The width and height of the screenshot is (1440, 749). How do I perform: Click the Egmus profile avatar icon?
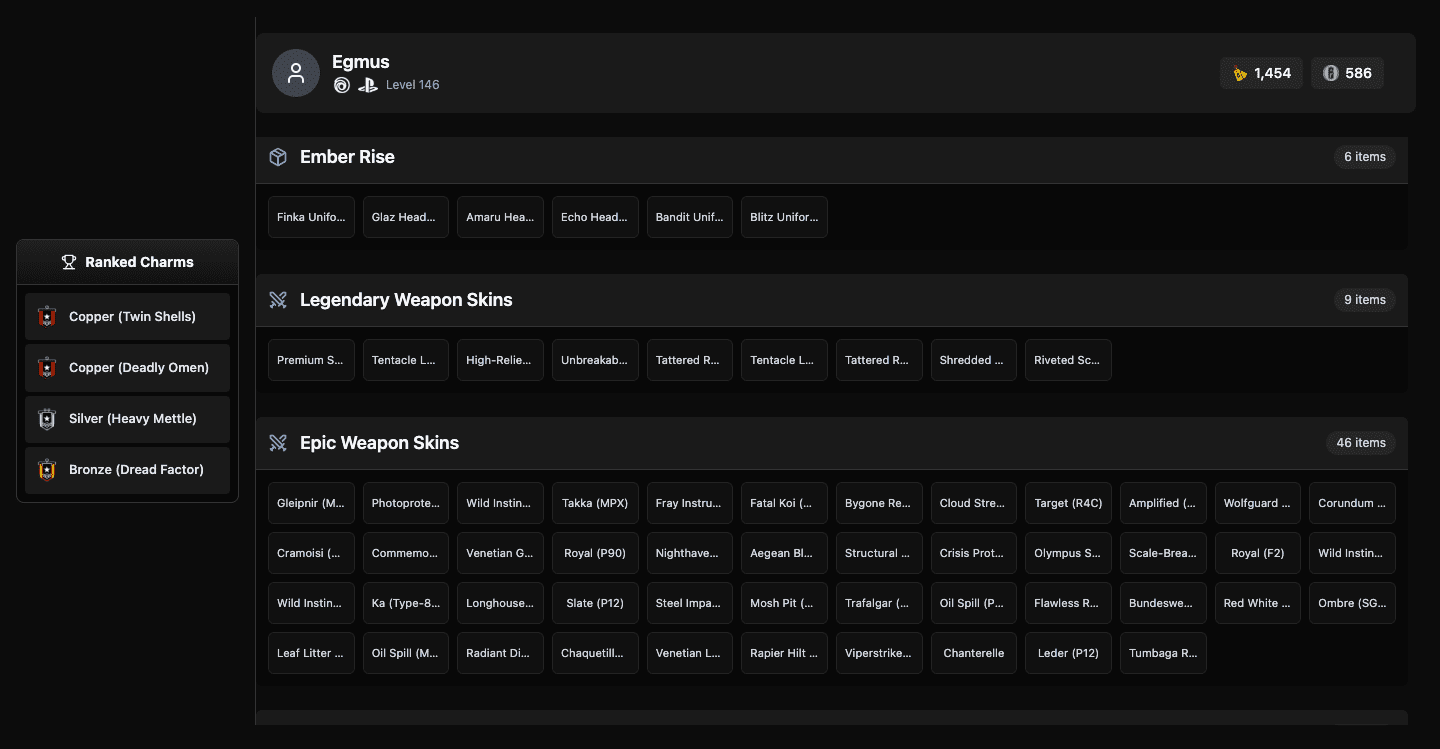point(296,73)
